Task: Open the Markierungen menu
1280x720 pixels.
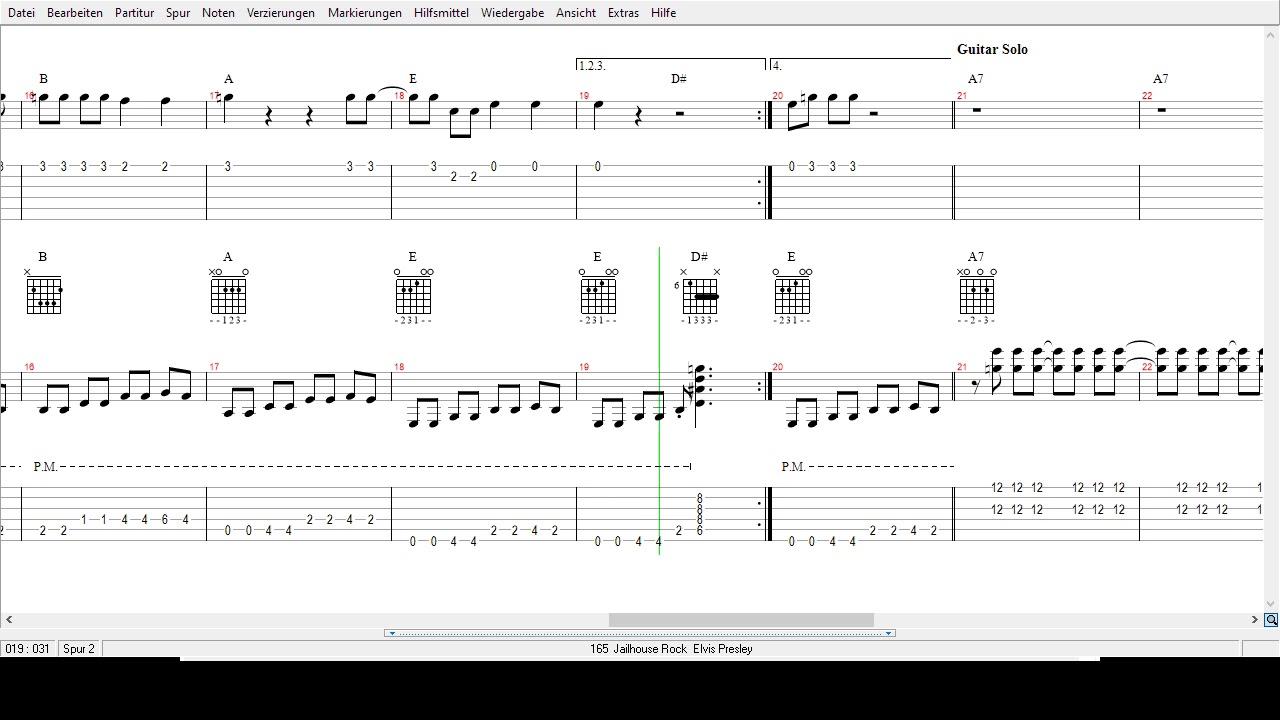Action: (x=365, y=13)
